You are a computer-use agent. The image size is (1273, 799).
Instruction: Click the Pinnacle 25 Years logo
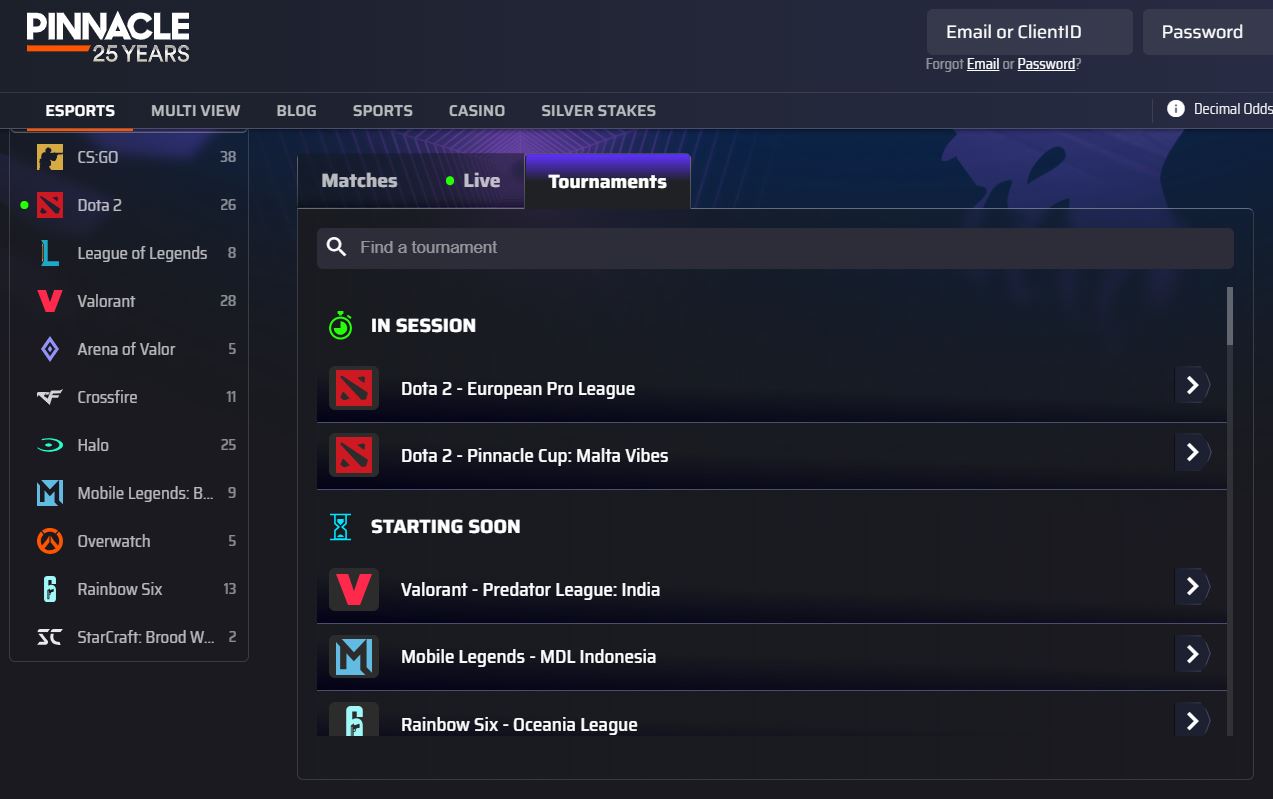(108, 38)
